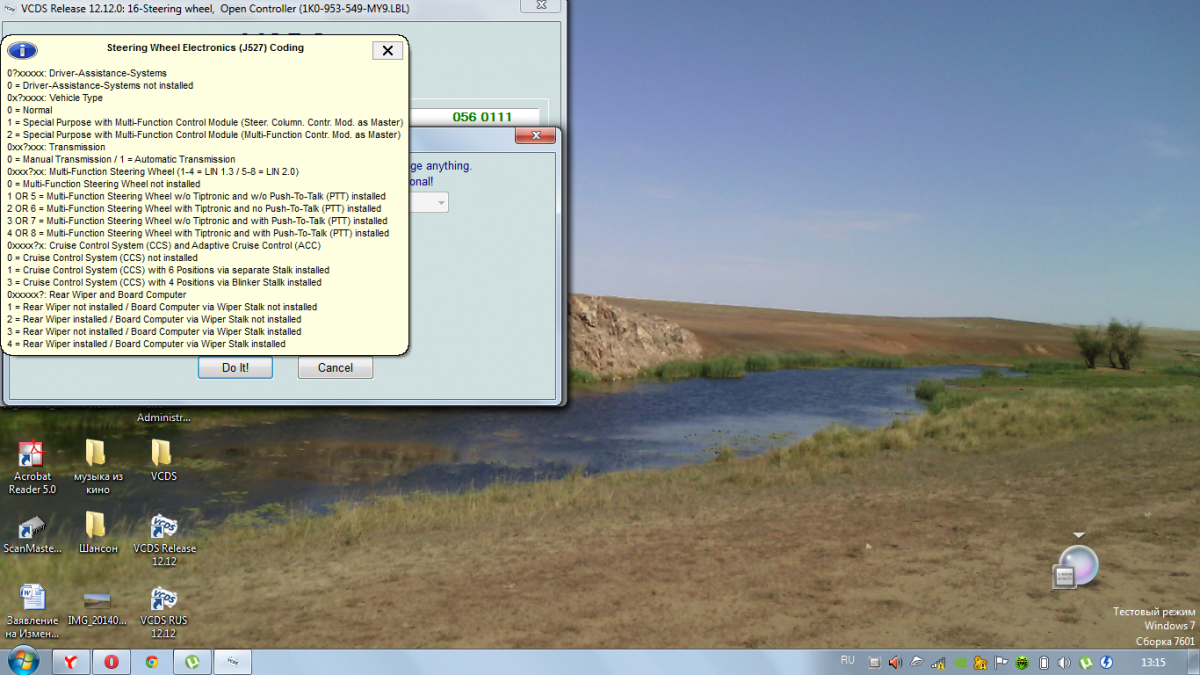
Task: Select the Заявление на Измен Word document
Action: 32,612
